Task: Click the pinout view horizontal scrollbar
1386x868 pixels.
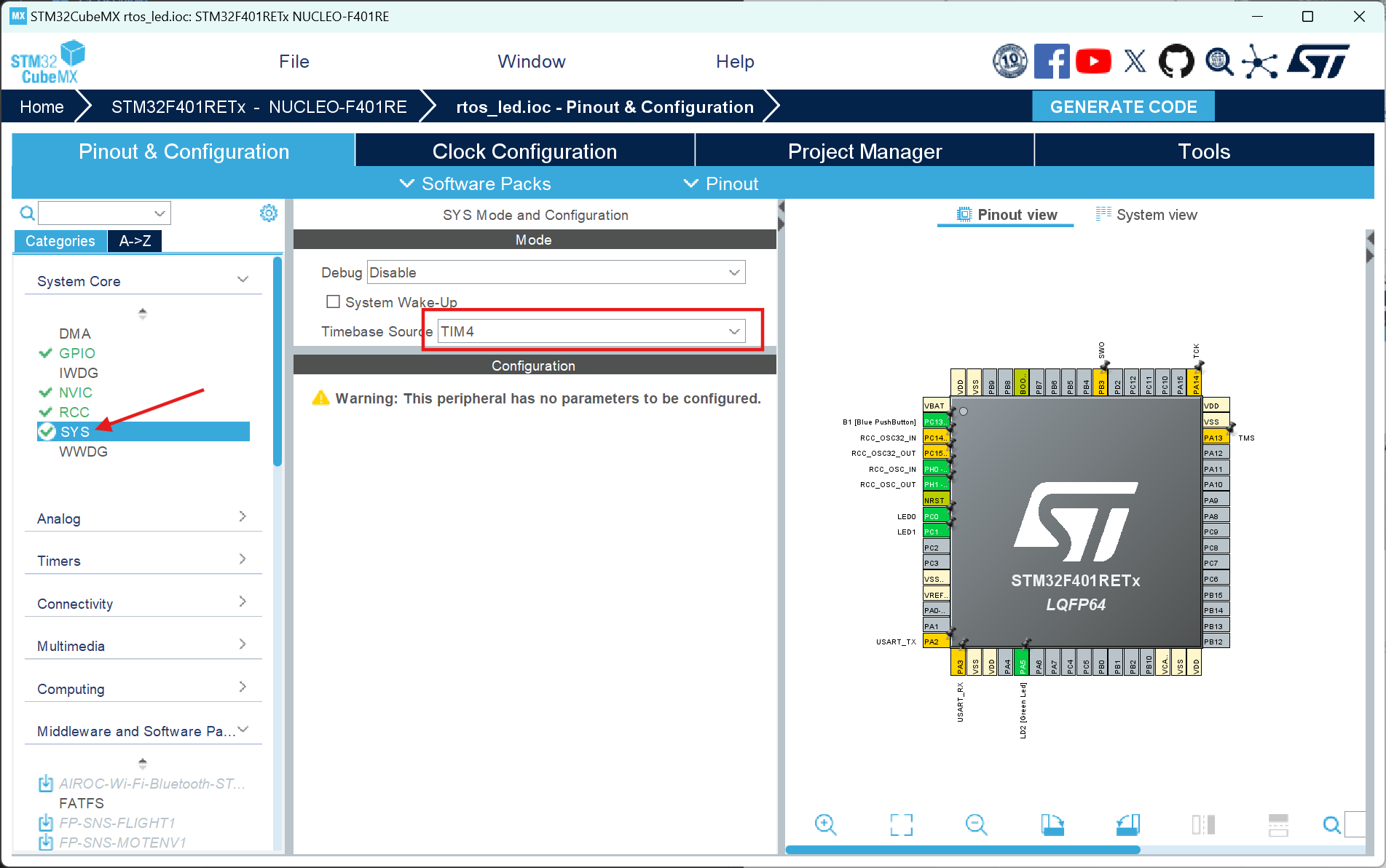Action: click(x=963, y=850)
